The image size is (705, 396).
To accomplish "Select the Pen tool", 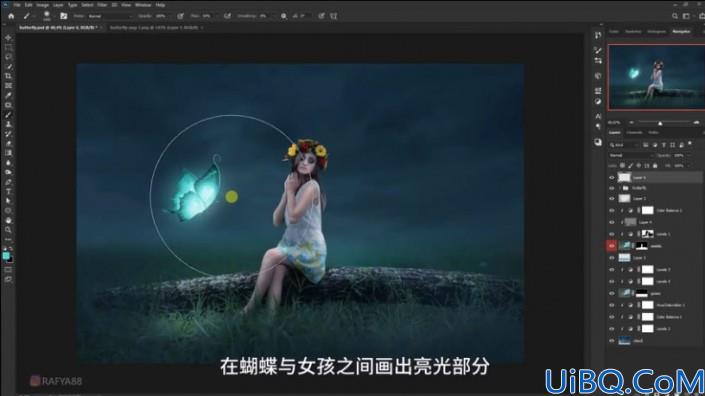I will click(x=8, y=182).
